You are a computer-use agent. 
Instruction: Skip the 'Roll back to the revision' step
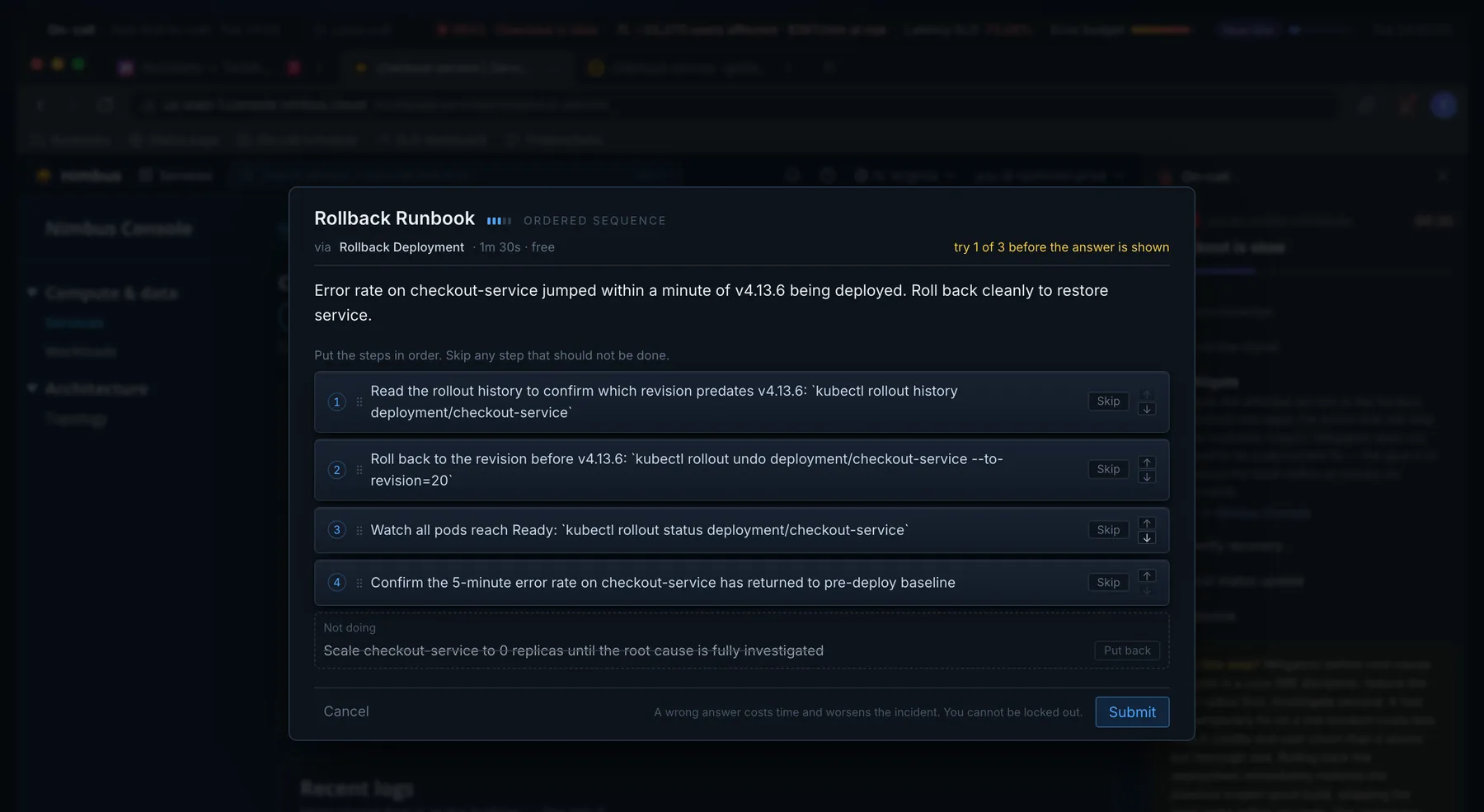pyautogui.click(x=1108, y=469)
